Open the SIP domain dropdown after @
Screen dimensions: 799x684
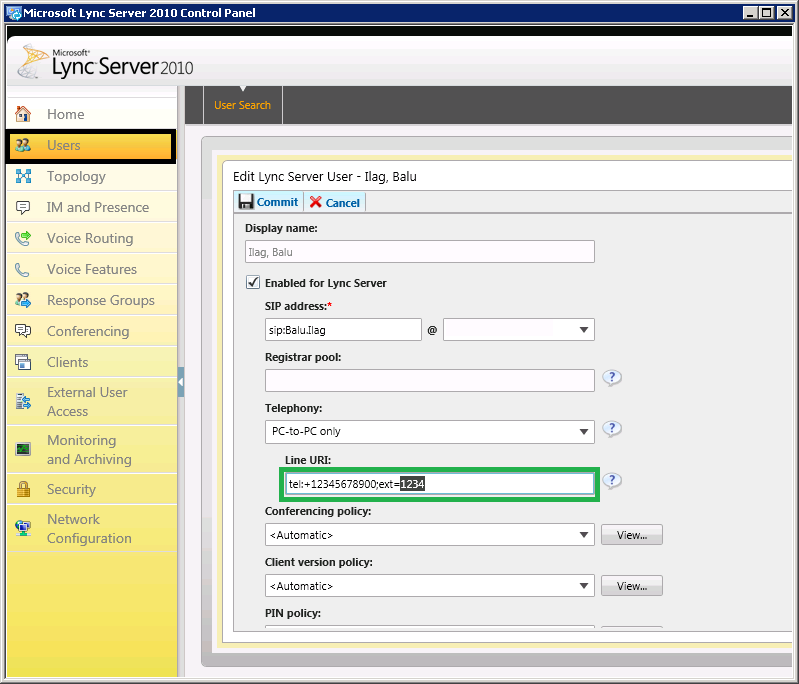[x=584, y=330]
